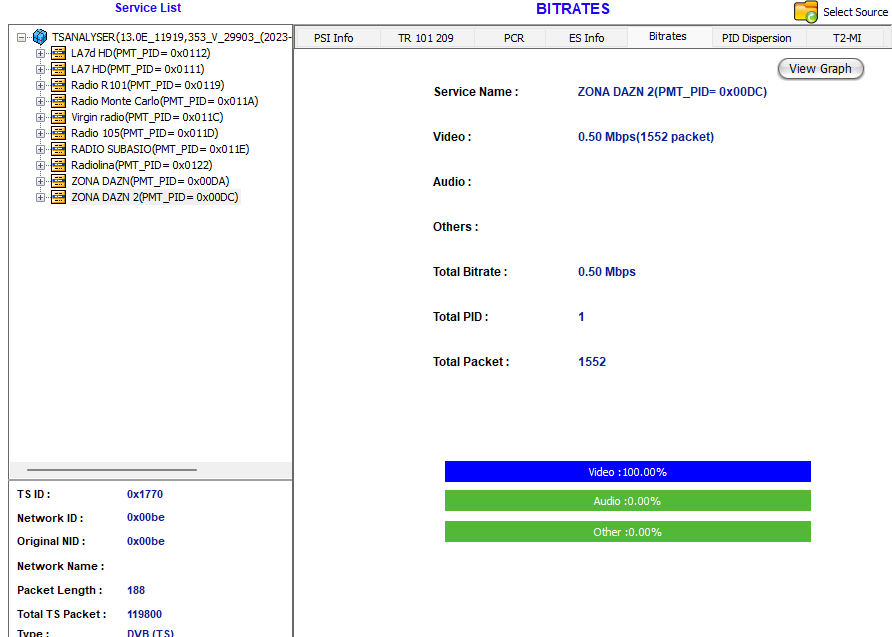Select Radio 105(PMT_PID=0x011D) service

point(144,133)
